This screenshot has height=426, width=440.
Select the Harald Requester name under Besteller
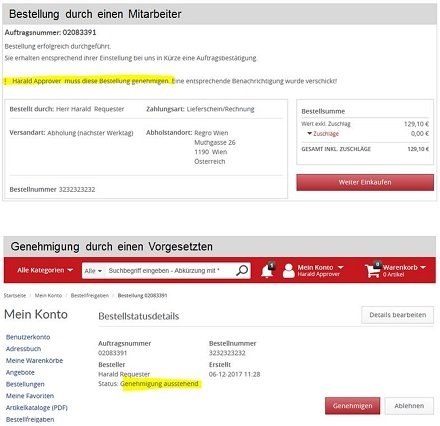(124, 374)
